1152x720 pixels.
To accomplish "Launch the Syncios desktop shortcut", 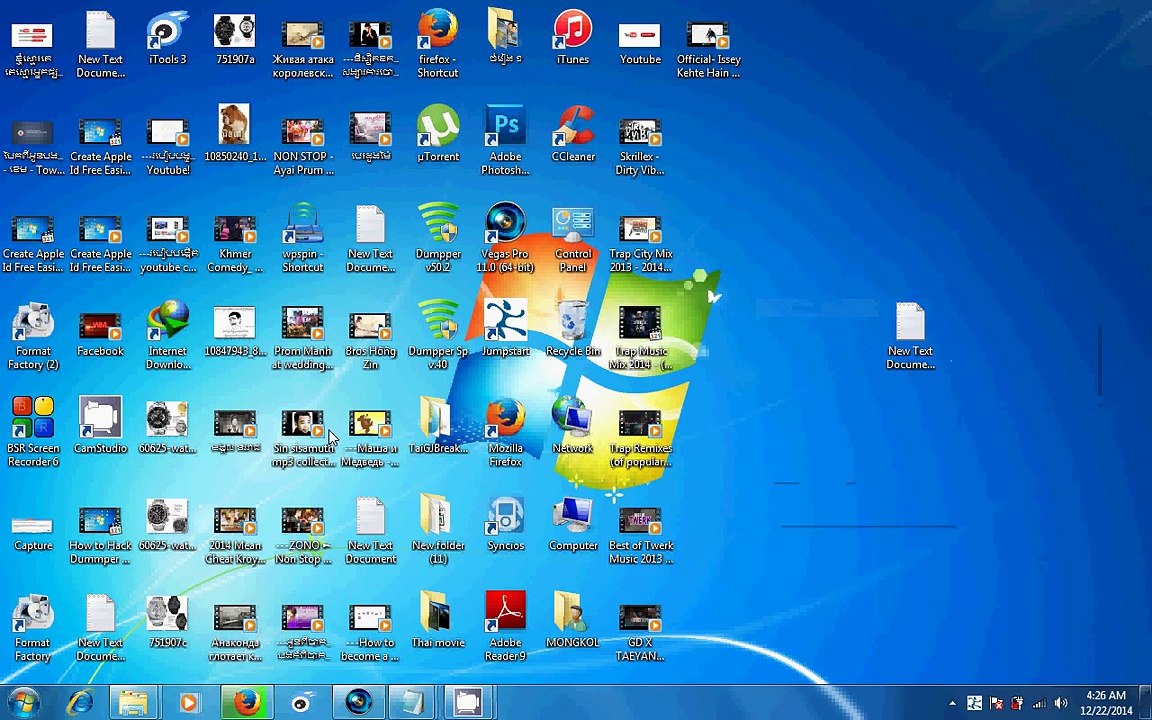I will pyautogui.click(x=505, y=523).
